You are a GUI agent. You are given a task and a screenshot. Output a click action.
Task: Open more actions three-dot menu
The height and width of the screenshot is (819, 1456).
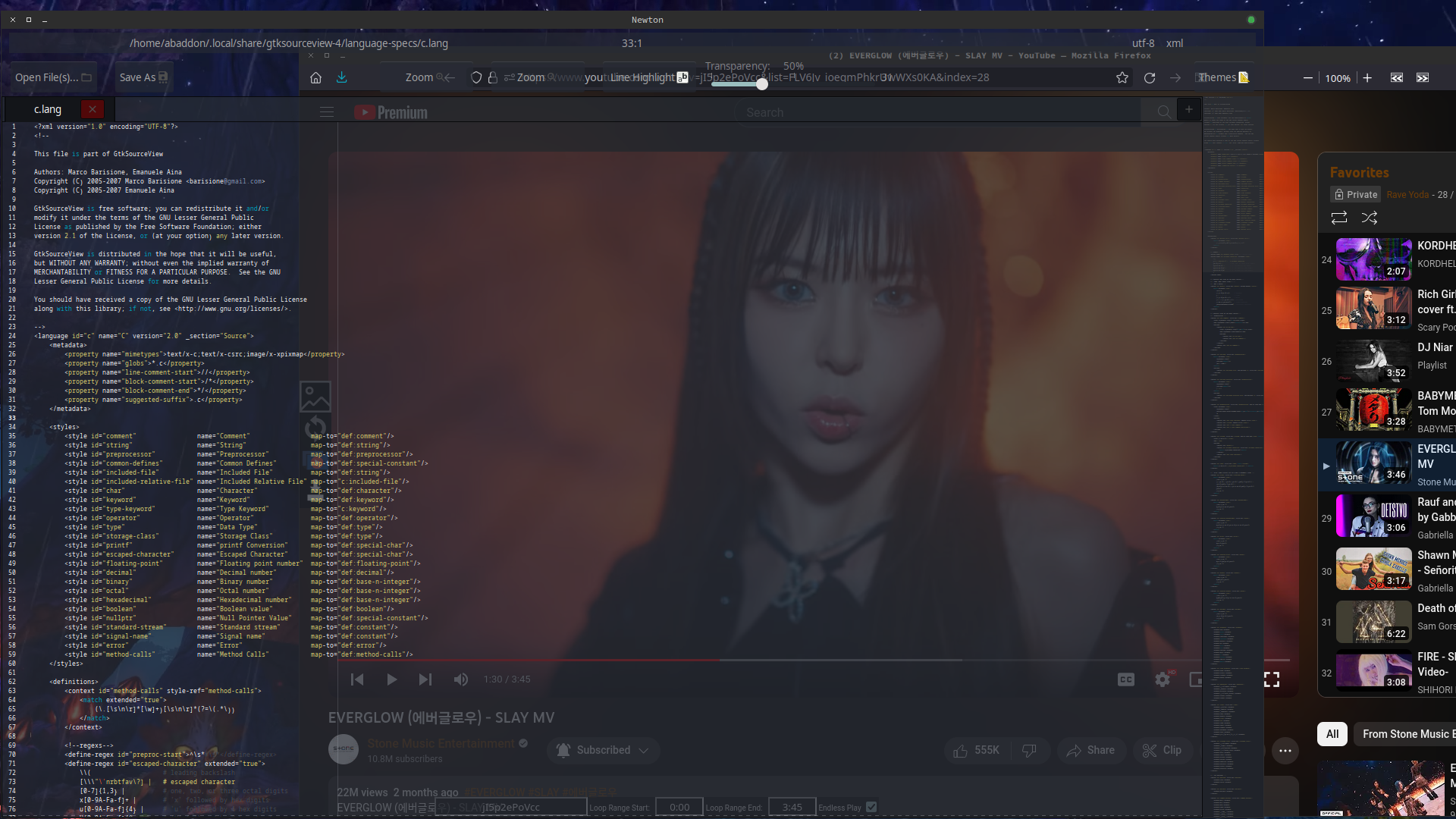coord(1285,751)
